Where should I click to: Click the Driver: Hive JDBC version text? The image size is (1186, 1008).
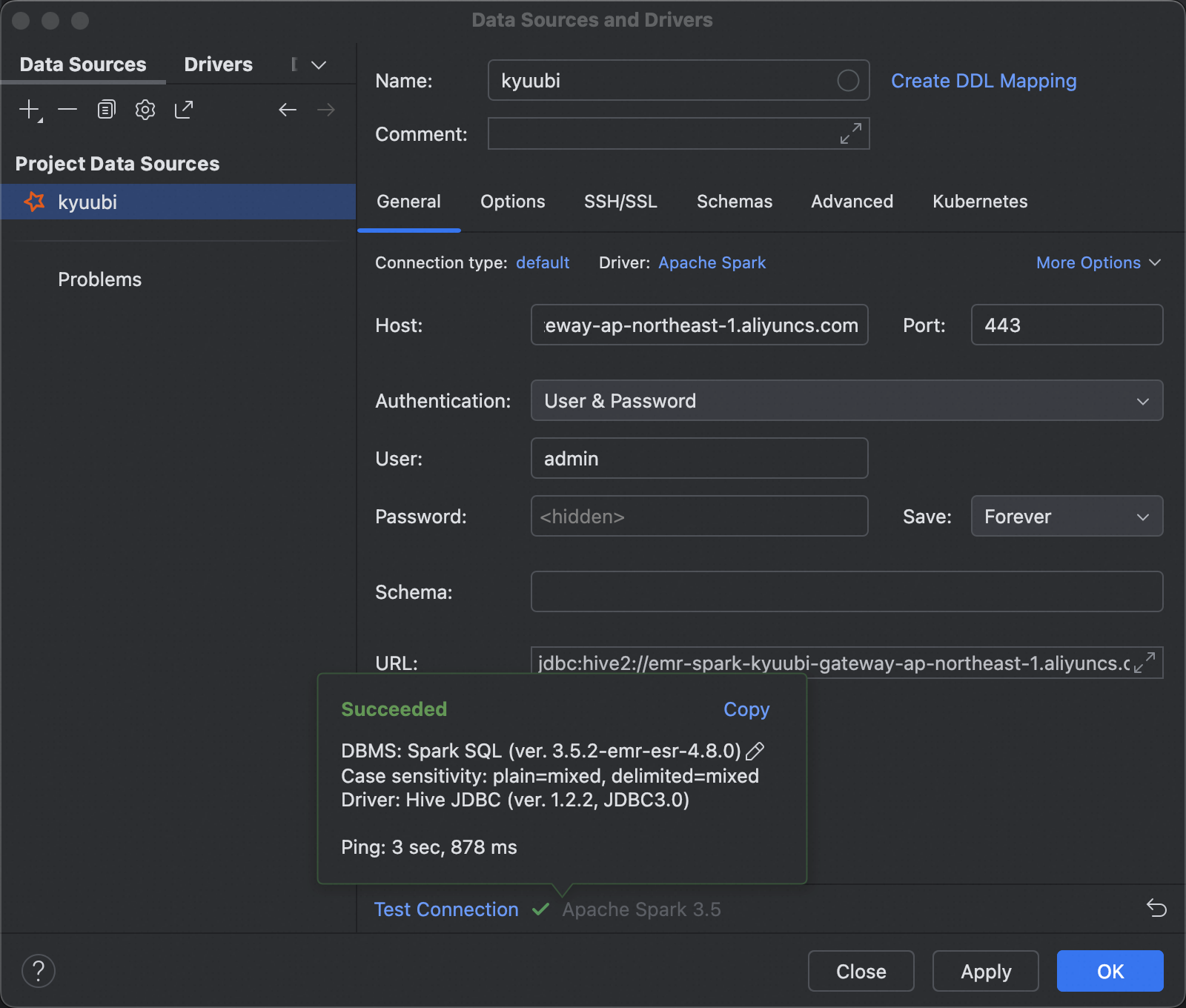pos(515,800)
